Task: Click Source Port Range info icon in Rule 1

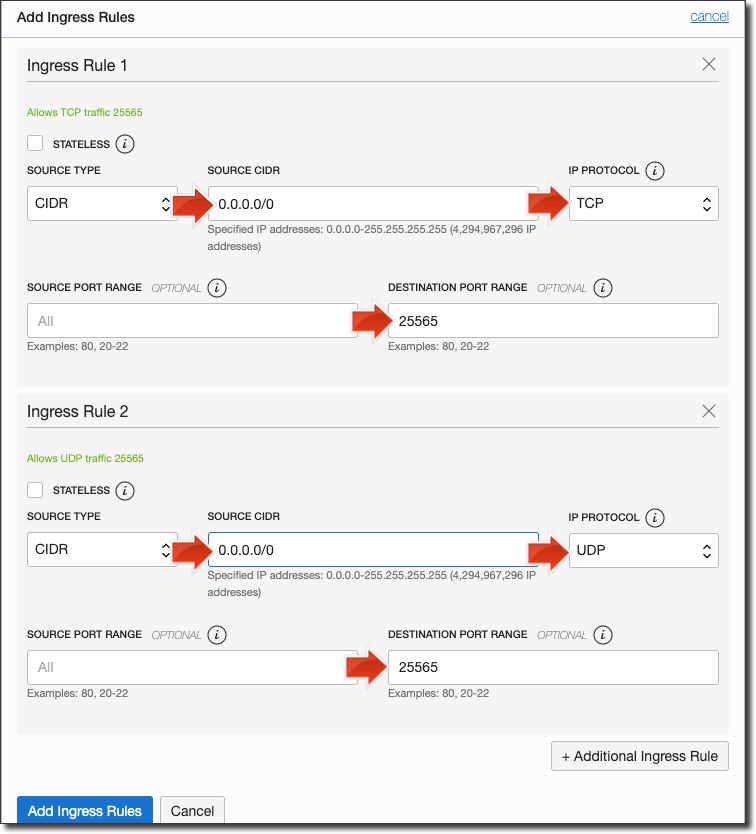Action: point(217,288)
